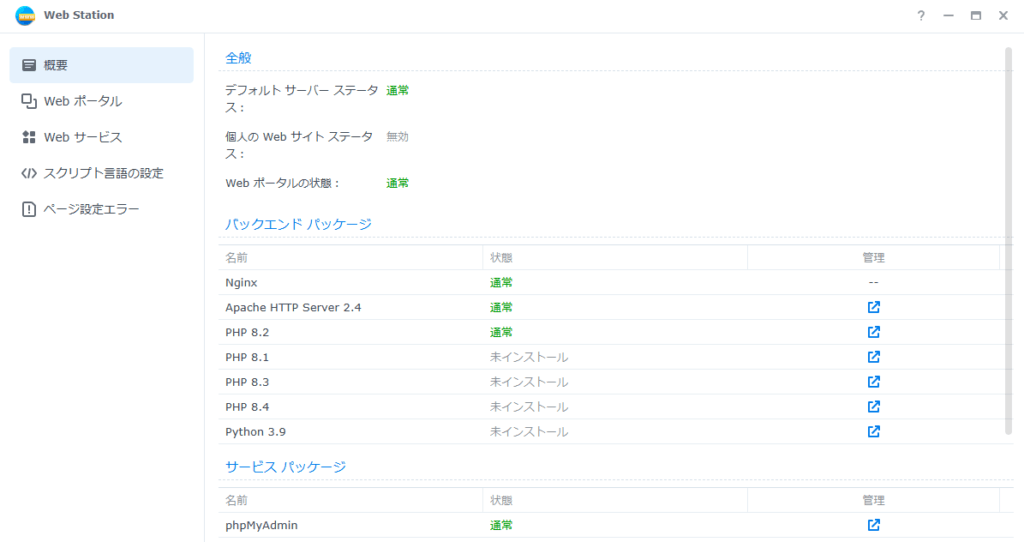The image size is (1024, 542).
Task: Select the PHP 8.1 name cell
Action: (247, 357)
